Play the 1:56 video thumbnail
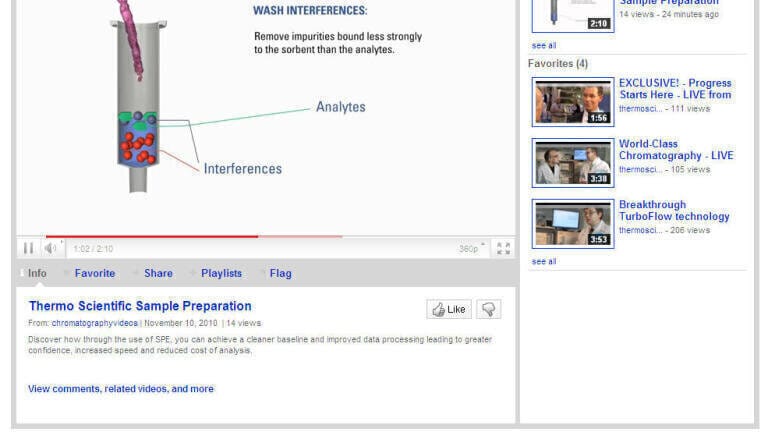Viewport: 768px width, 432px height. (x=573, y=102)
